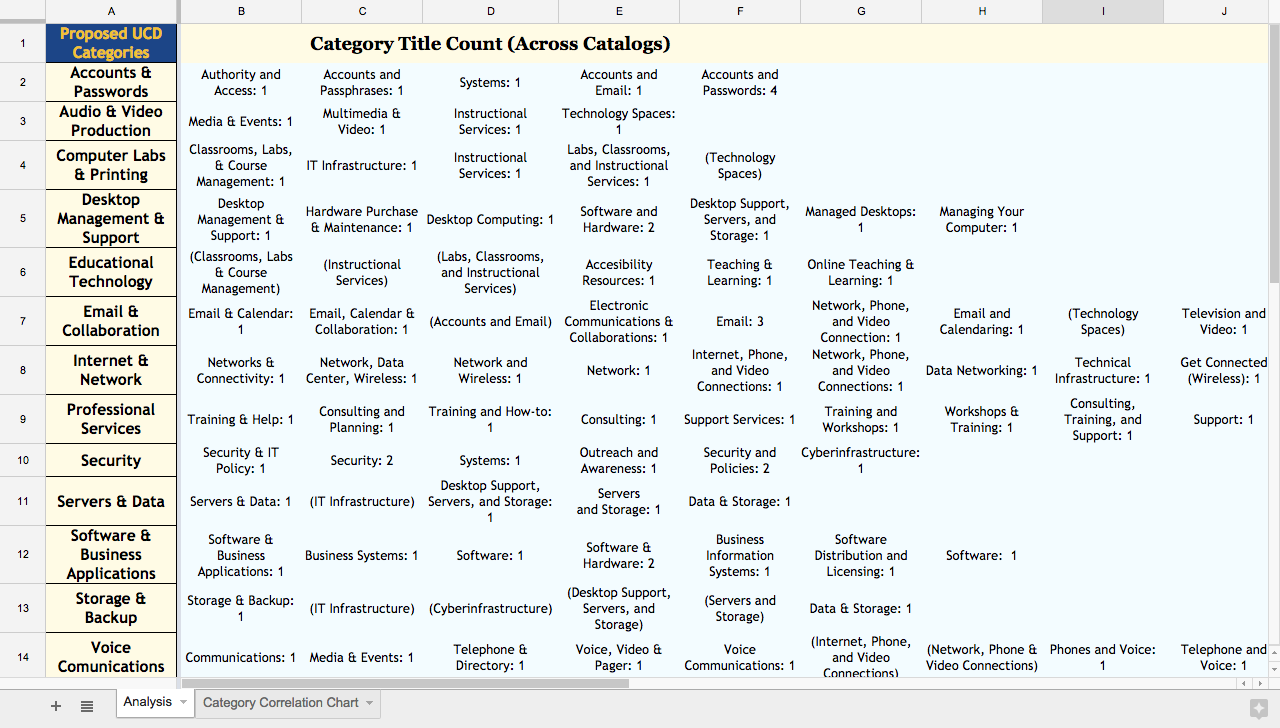Open the all sheets list icon
Image resolution: width=1280 pixels, height=728 pixels.
tap(87, 706)
